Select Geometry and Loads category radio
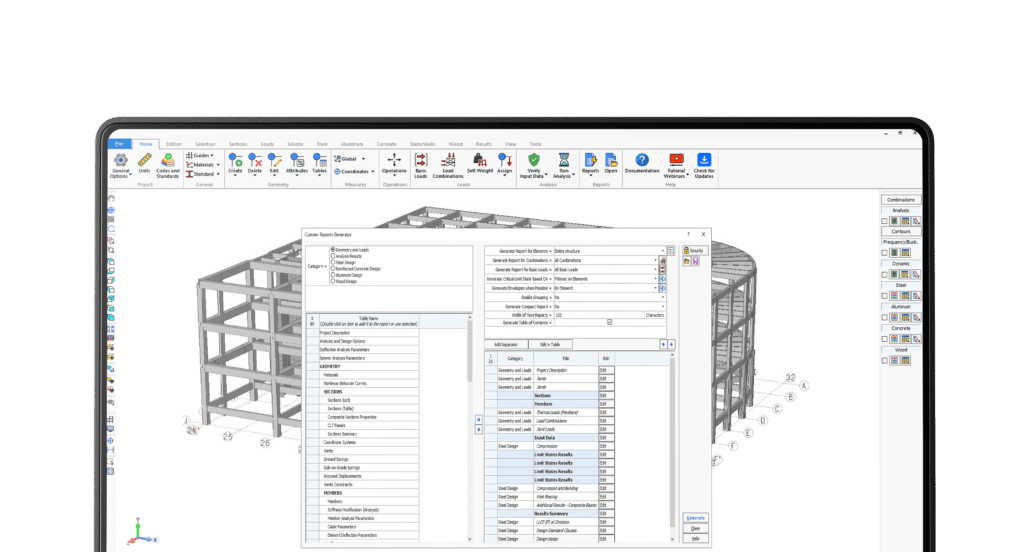This screenshot has width=1024, height=552. click(x=333, y=250)
